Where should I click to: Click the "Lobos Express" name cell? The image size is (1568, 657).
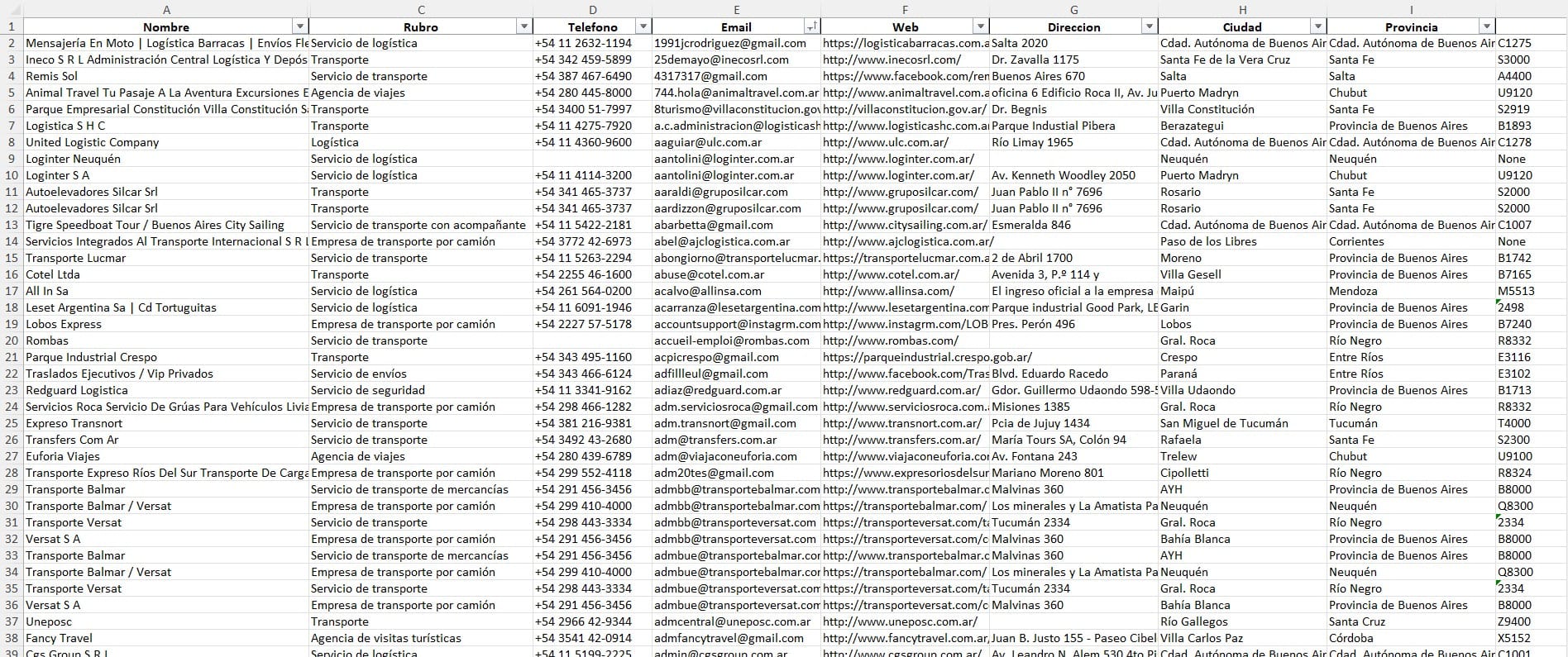pos(166,324)
